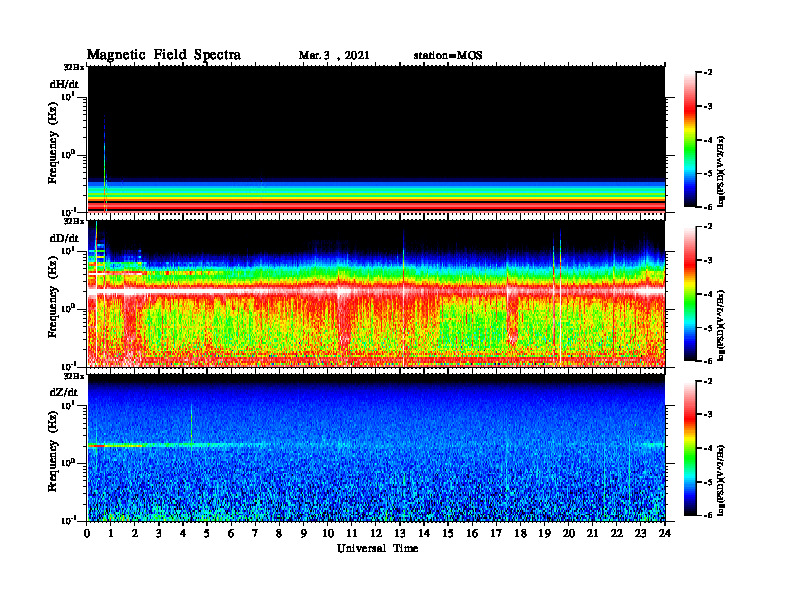Click the "22" hour tick label
The image size is (792, 612).
[x=616, y=533]
